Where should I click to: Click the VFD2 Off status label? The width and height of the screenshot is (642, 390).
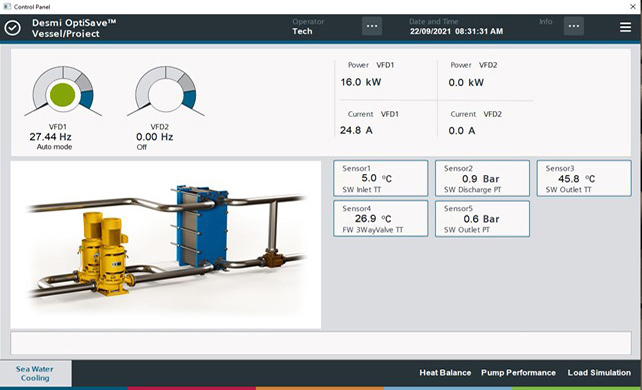(142, 147)
